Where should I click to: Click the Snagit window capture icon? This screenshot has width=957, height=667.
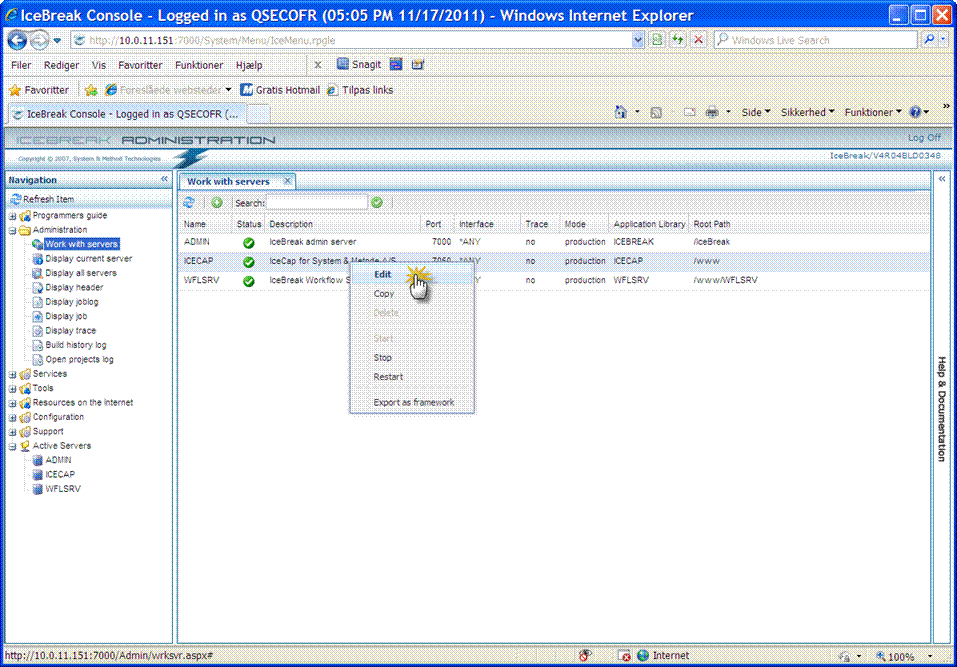point(396,64)
